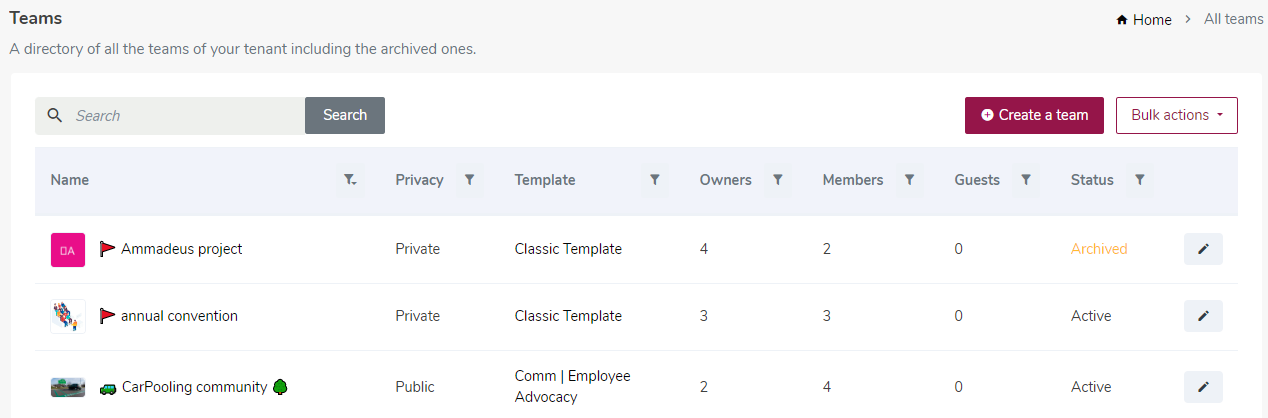
Task: Click the red flag beside Ammadeus project
Action: (108, 249)
